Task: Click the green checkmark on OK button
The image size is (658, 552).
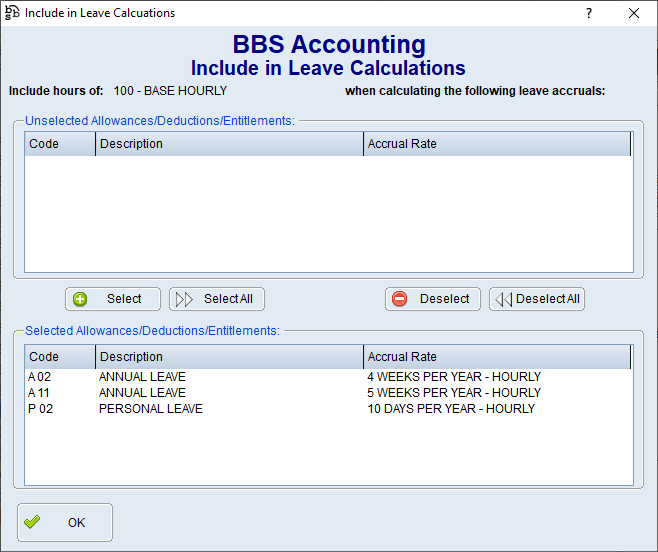Action: point(33,522)
